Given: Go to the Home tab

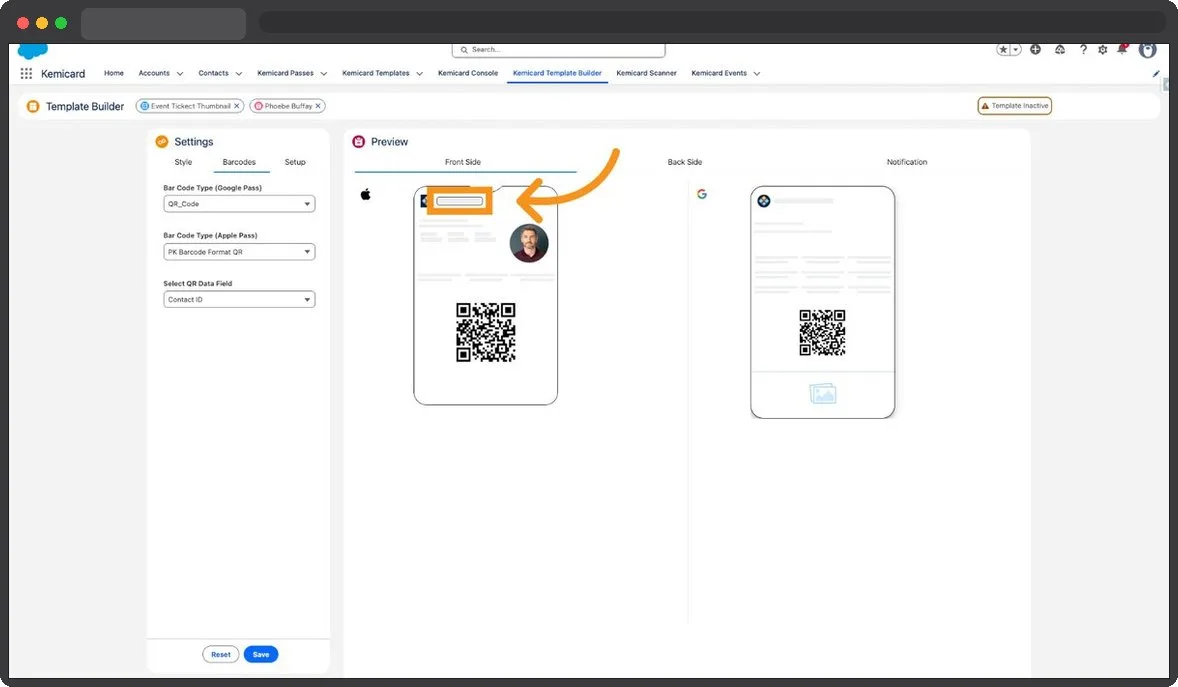Looking at the screenshot, I should pos(113,73).
